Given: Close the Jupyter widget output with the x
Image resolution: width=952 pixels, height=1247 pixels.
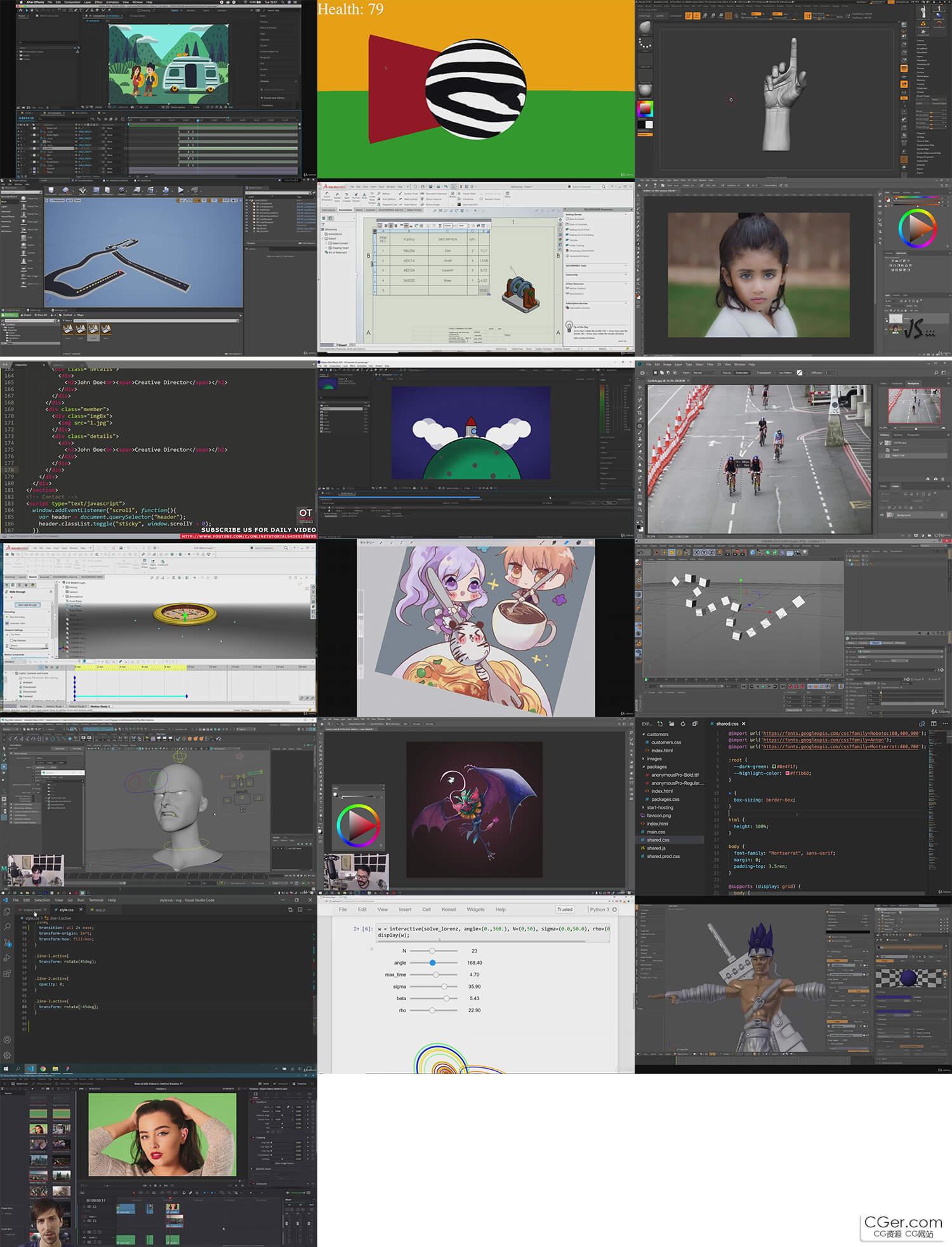Looking at the screenshot, I should click(371, 949).
